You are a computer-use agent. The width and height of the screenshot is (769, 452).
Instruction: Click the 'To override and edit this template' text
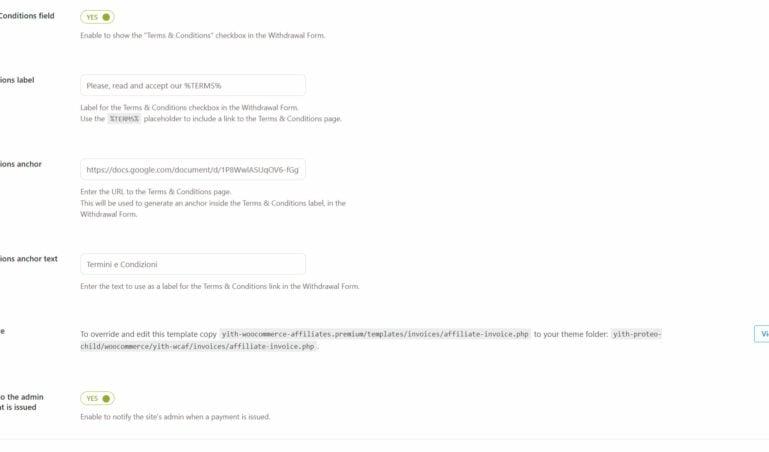(x=149, y=334)
